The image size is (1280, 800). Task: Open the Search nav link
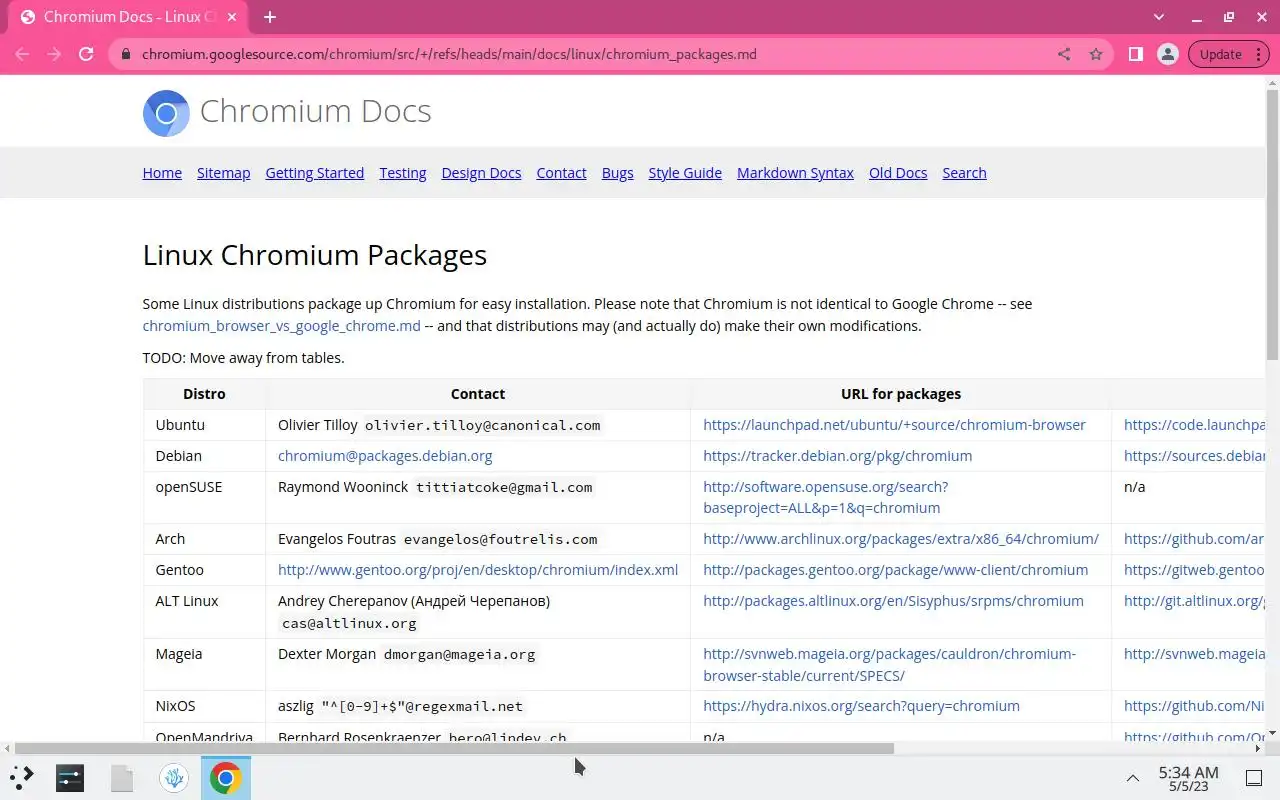coord(964,173)
